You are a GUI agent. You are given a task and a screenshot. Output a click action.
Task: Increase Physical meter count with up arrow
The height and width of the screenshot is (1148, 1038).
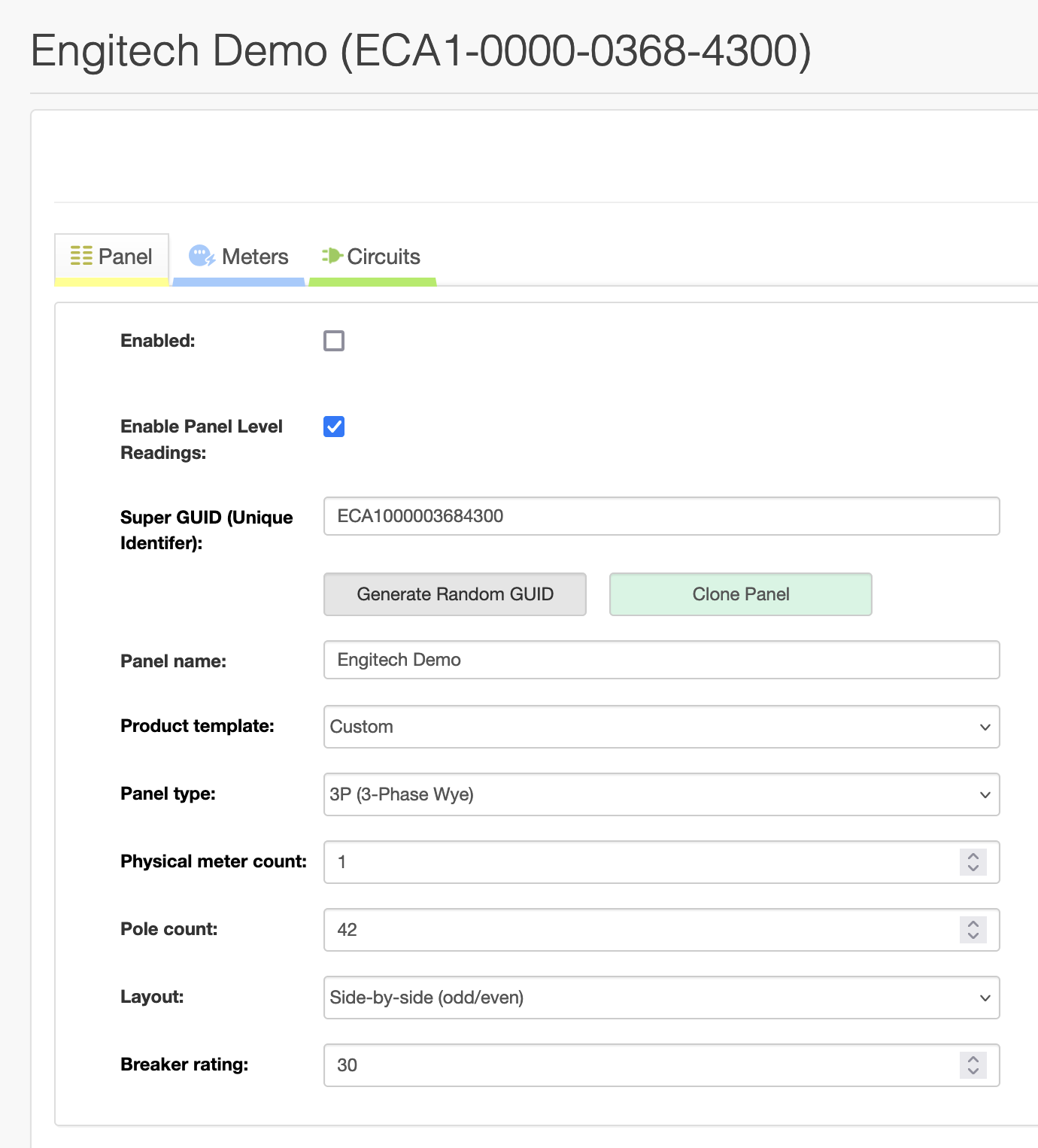pos(973,856)
